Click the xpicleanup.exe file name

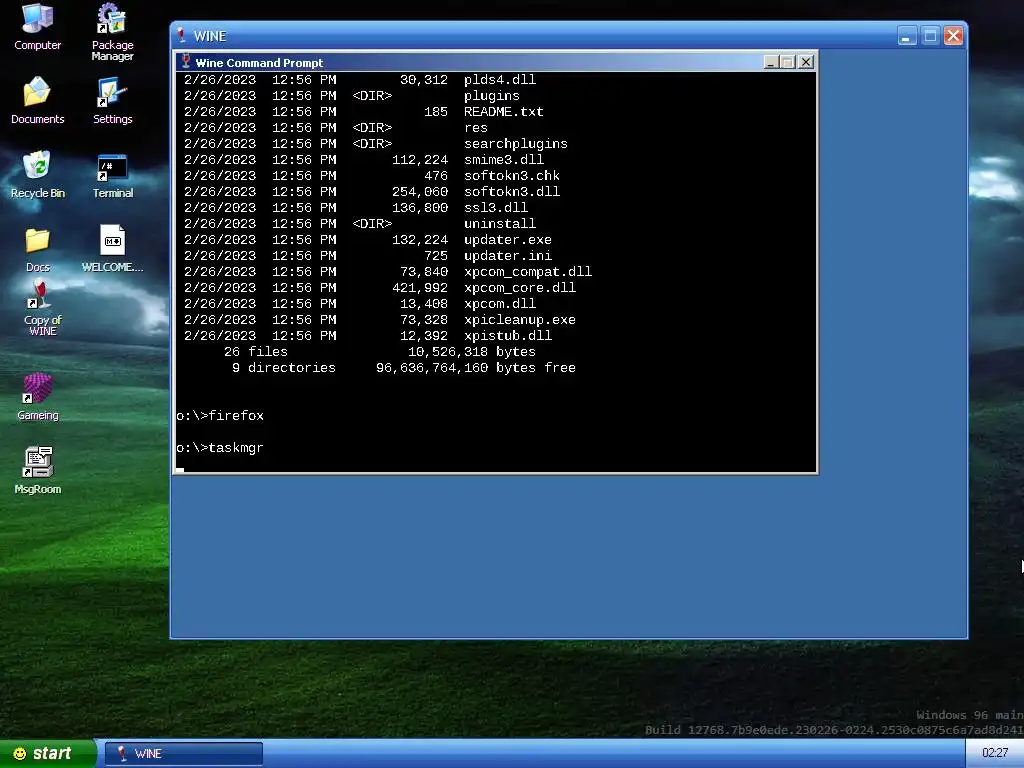520,320
